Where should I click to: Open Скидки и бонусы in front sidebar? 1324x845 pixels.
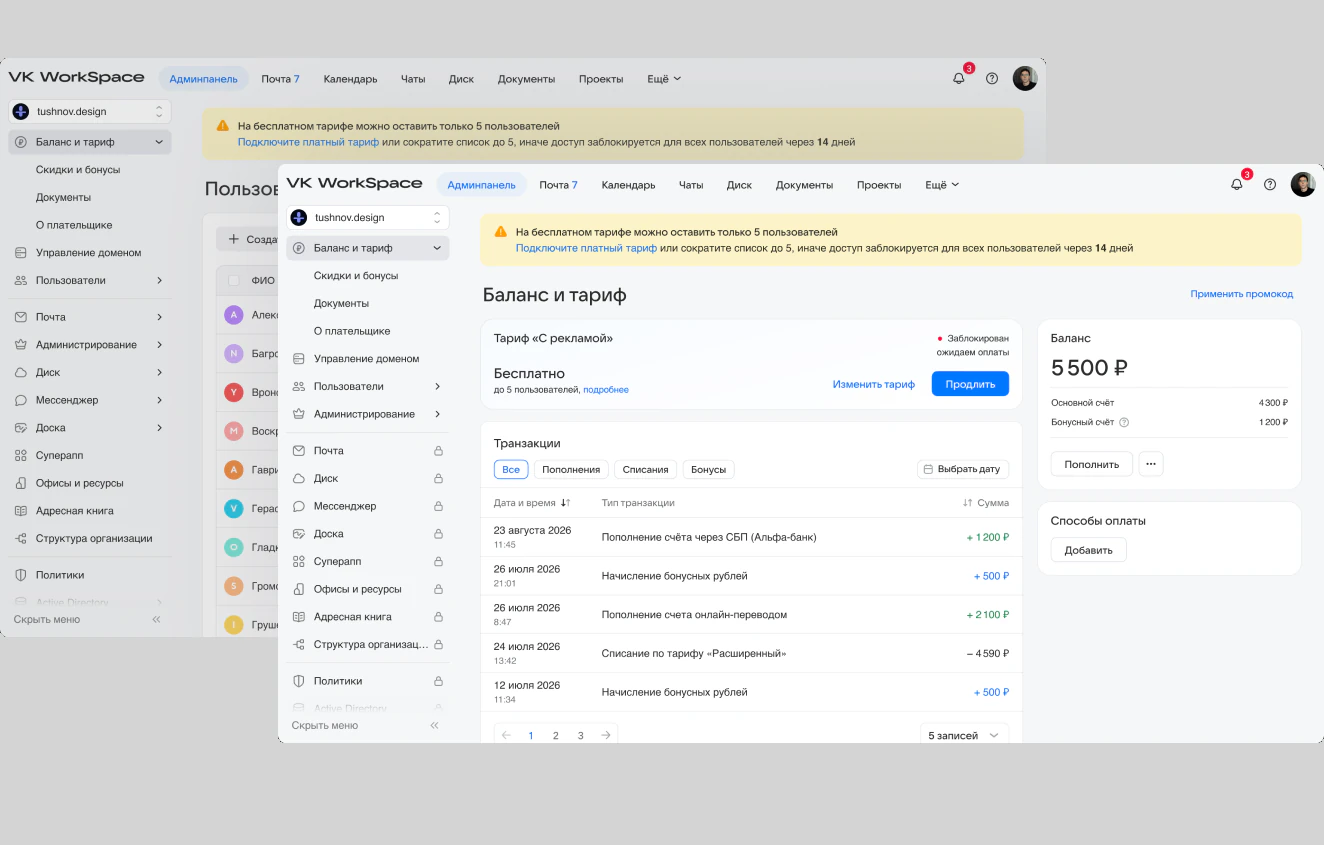point(356,276)
